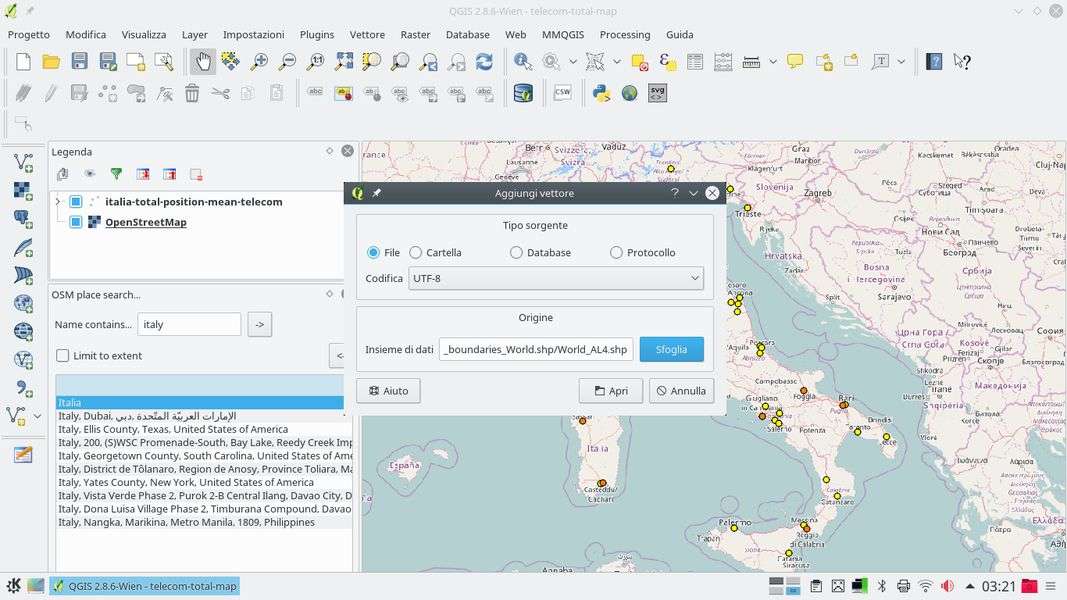
Task: Click the Add Raster Layer sidebar icon
Action: [22, 190]
